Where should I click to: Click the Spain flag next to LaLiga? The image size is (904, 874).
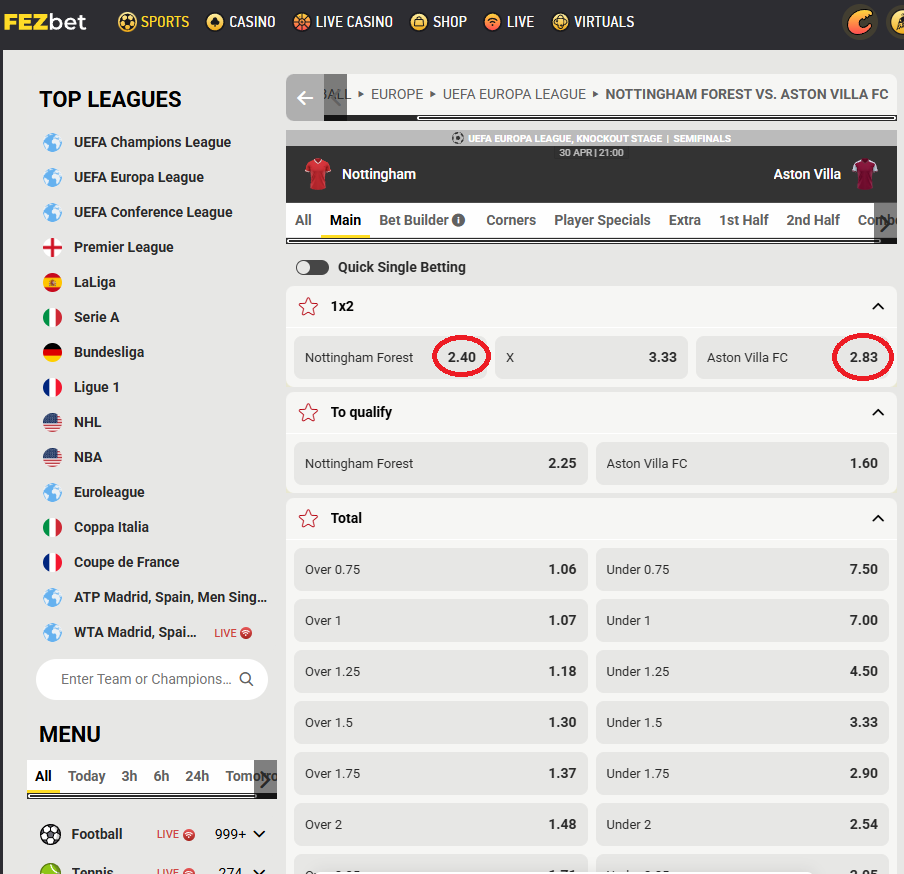click(52, 282)
